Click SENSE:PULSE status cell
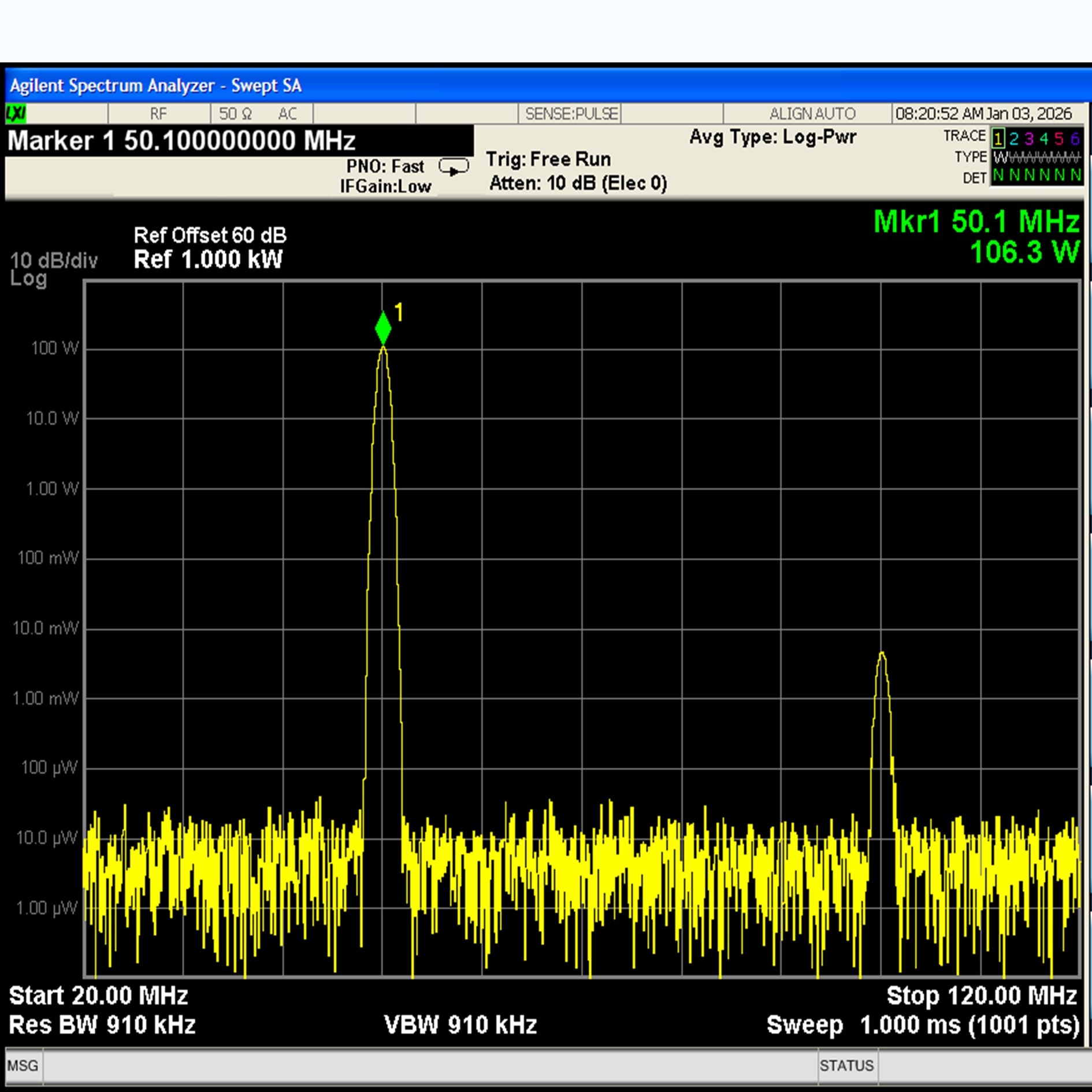 (571, 113)
